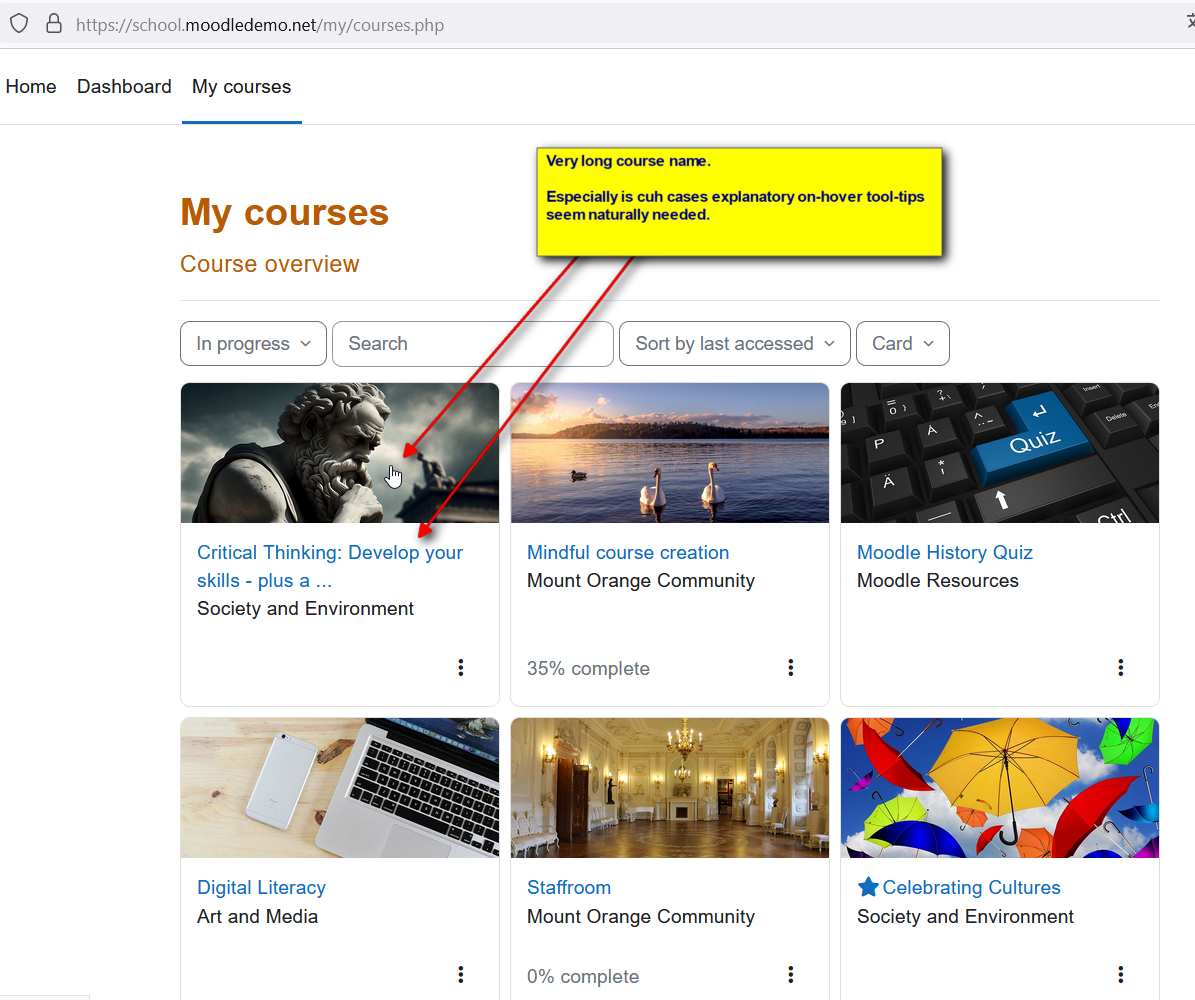This screenshot has height=1000, width=1195.
Task: Open Staffroom course link
Action: (569, 887)
